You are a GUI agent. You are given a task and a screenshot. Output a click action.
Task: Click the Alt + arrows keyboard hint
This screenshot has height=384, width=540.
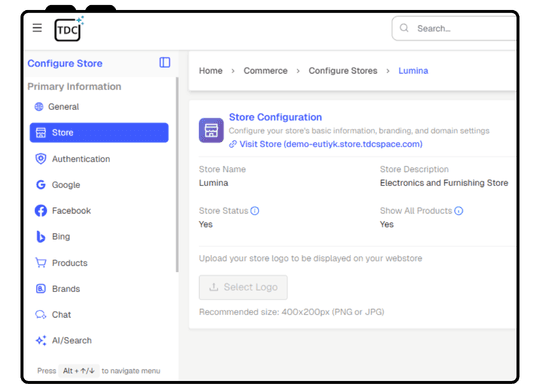pyautogui.click(x=79, y=371)
